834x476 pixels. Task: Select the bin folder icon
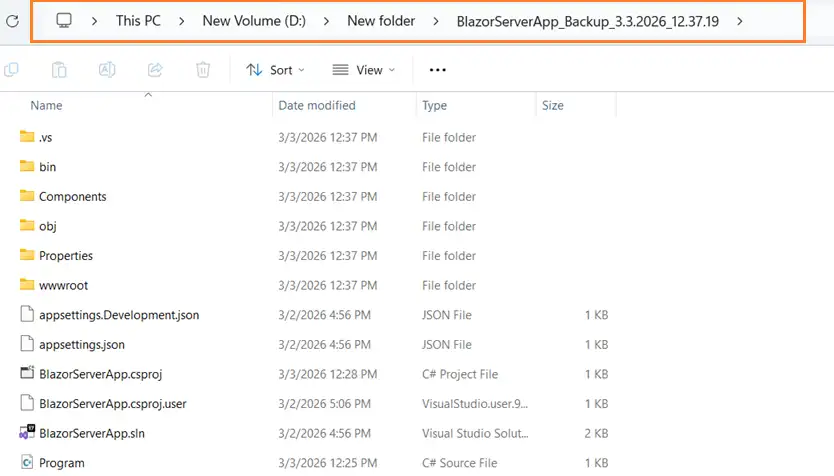[x=27, y=166]
